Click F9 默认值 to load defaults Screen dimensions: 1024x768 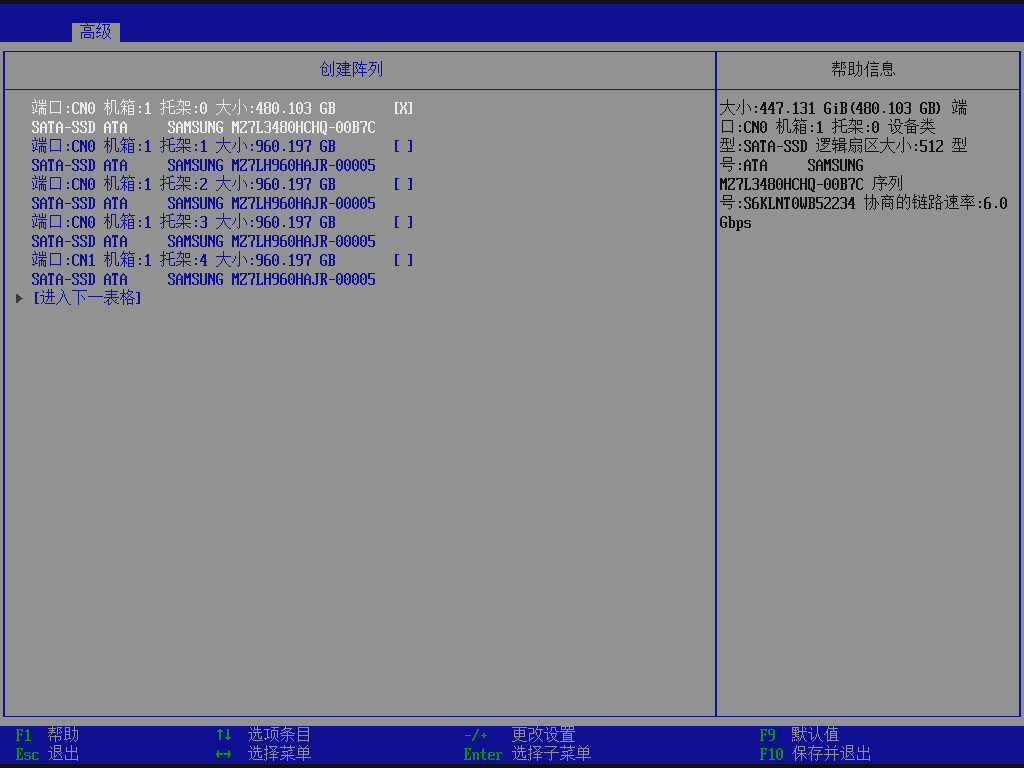(799, 735)
